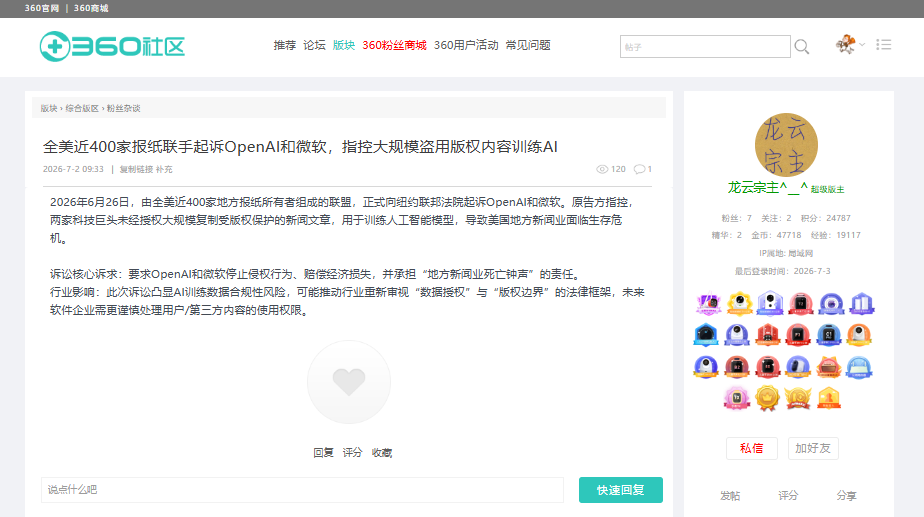Open the 推荐 nav item

click(x=285, y=45)
